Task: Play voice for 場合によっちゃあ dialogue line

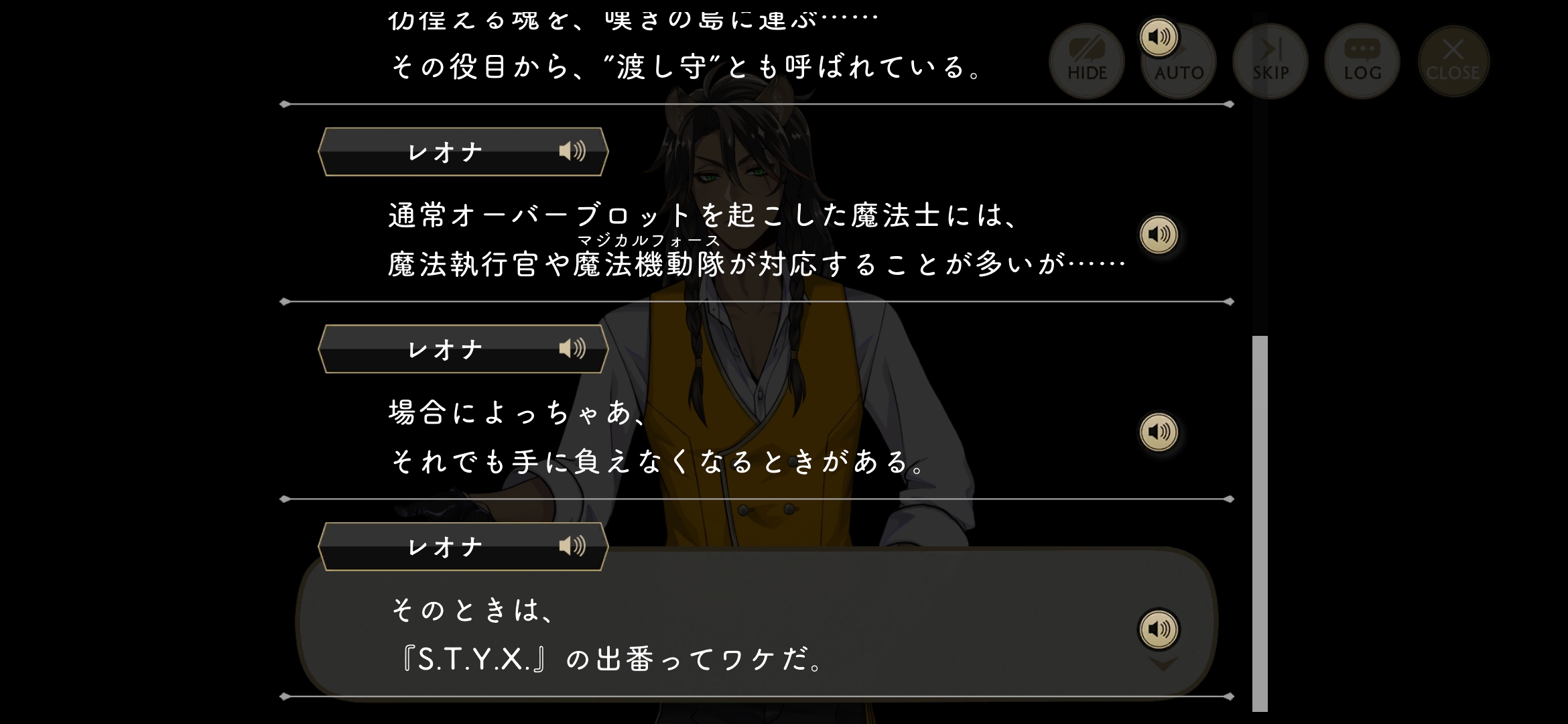Action: click(x=1159, y=432)
